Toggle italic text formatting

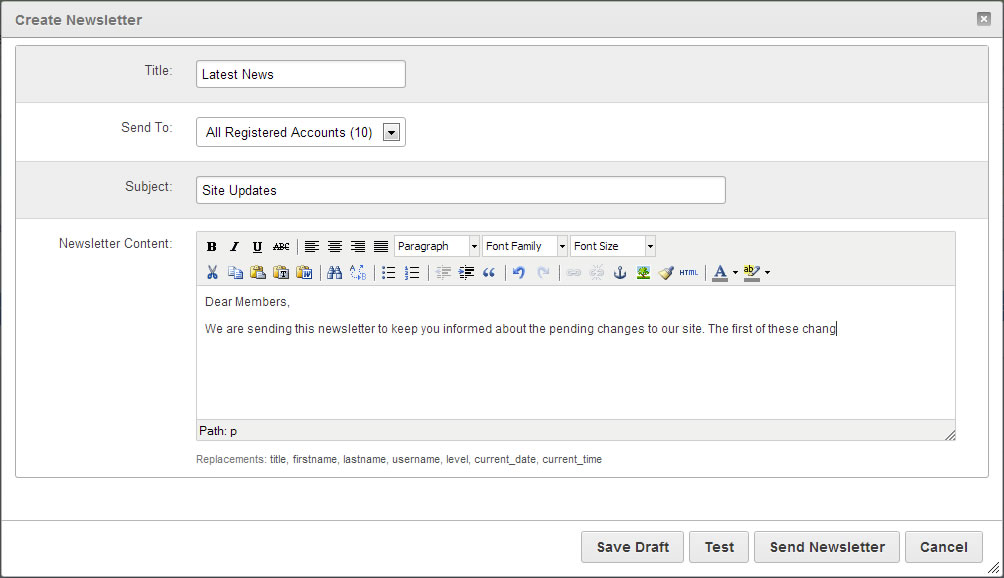coord(234,247)
